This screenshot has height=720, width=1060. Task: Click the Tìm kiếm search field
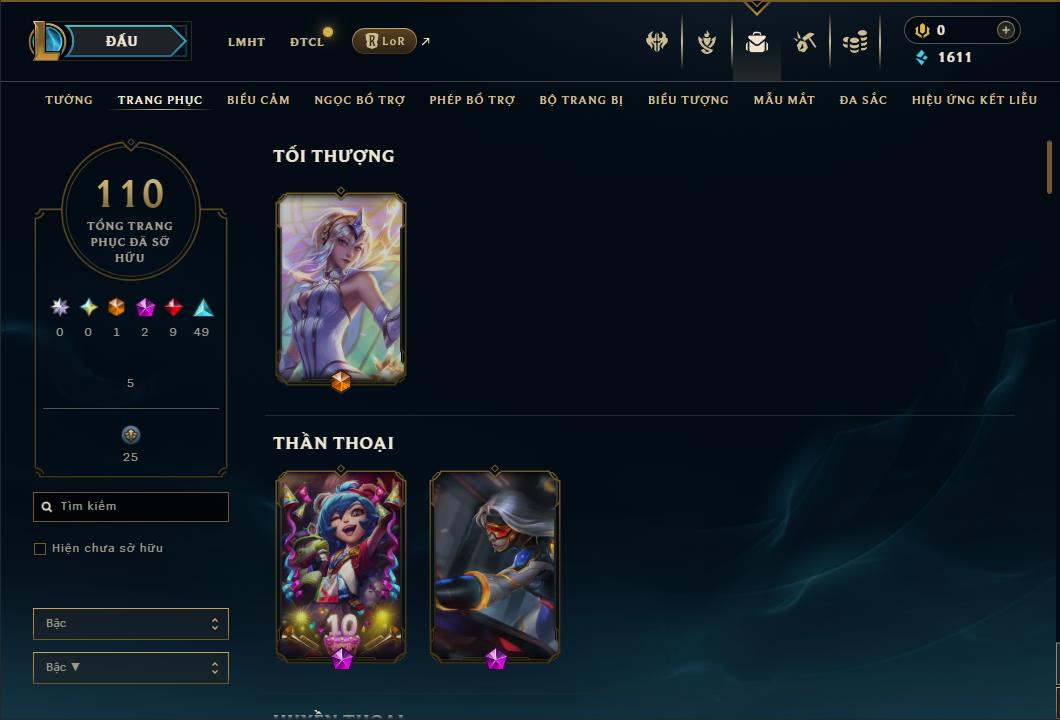pyautogui.click(x=130, y=506)
